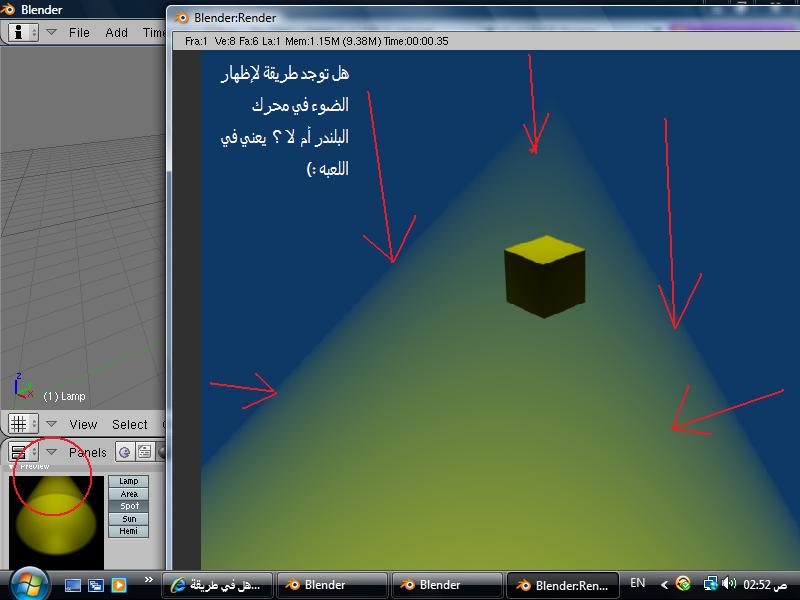Open the volume tray icon
The image size is (800, 600).
pyautogui.click(x=729, y=583)
